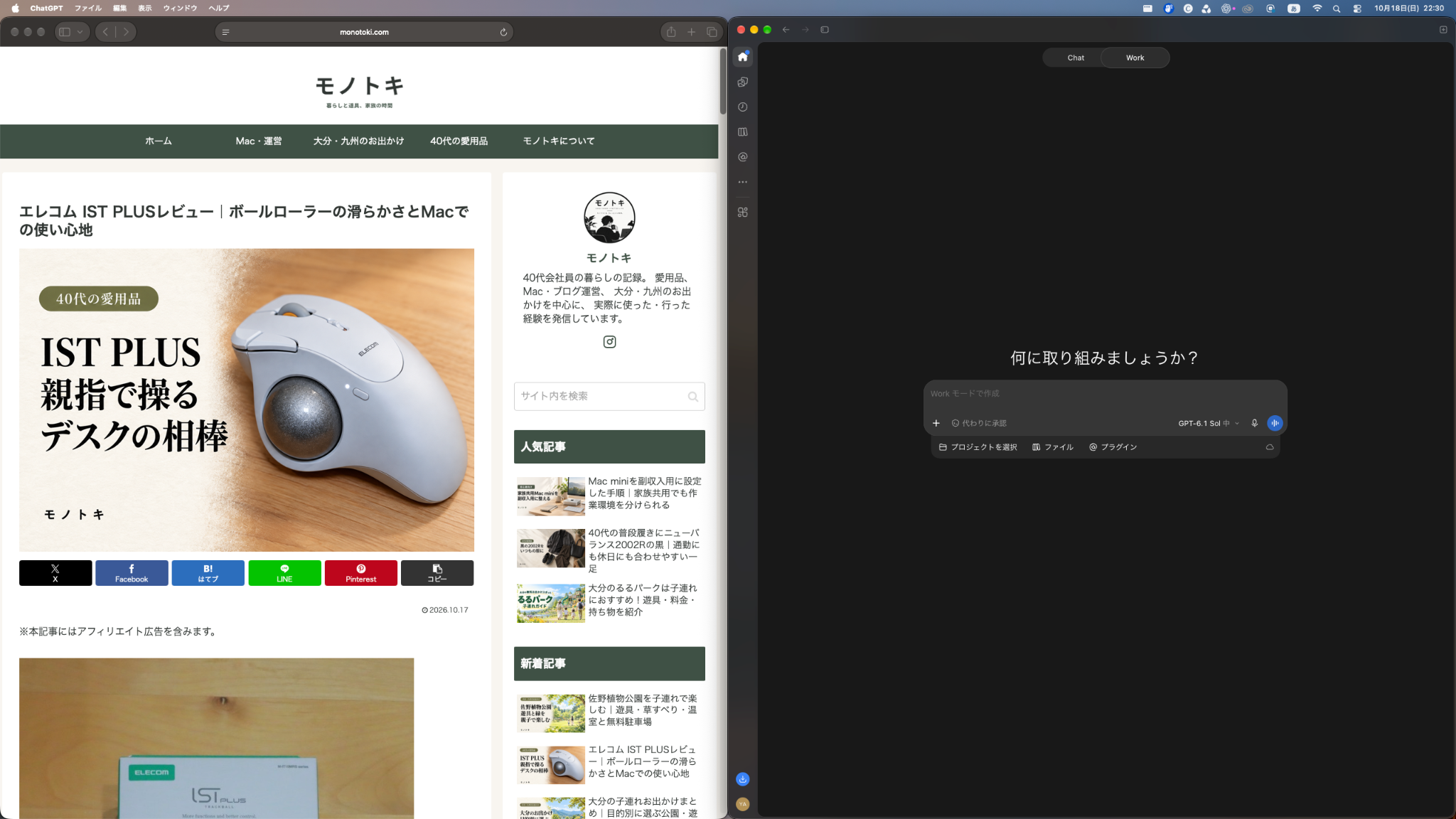Image resolution: width=1456 pixels, height=819 pixels.
Task: Select the Work tab
Action: [1135, 58]
